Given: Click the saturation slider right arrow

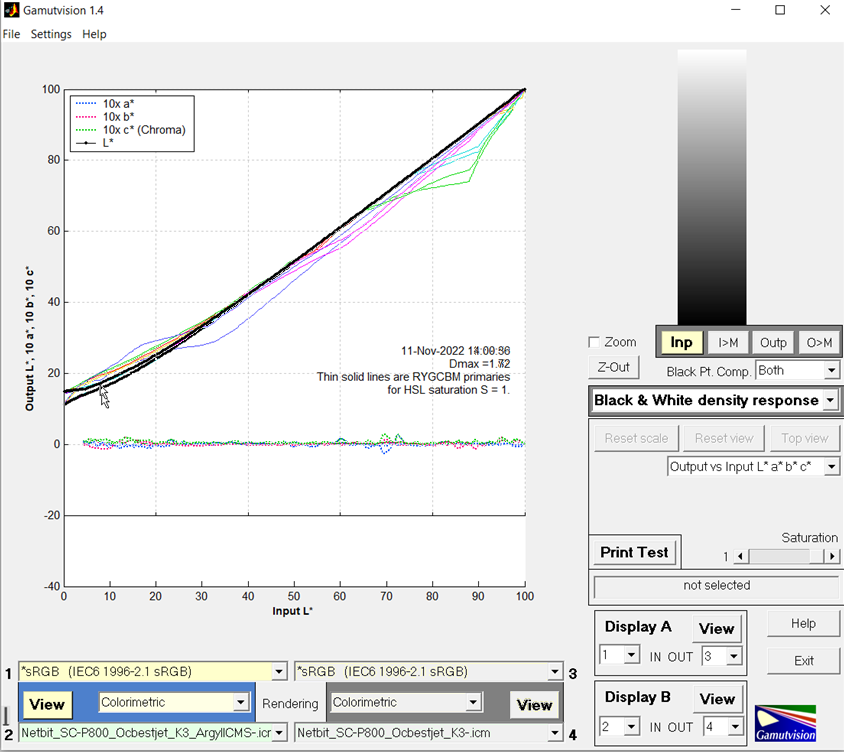Looking at the screenshot, I should pos(832,556).
